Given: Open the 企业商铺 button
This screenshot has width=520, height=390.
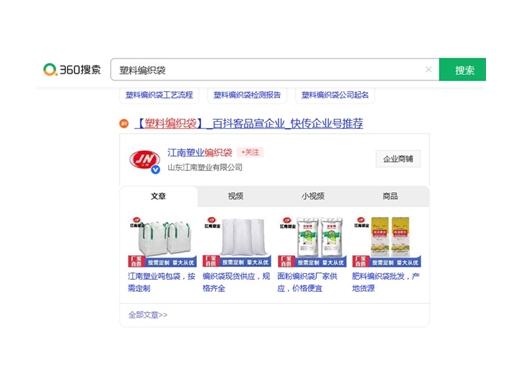Looking at the screenshot, I should tap(398, 159).
